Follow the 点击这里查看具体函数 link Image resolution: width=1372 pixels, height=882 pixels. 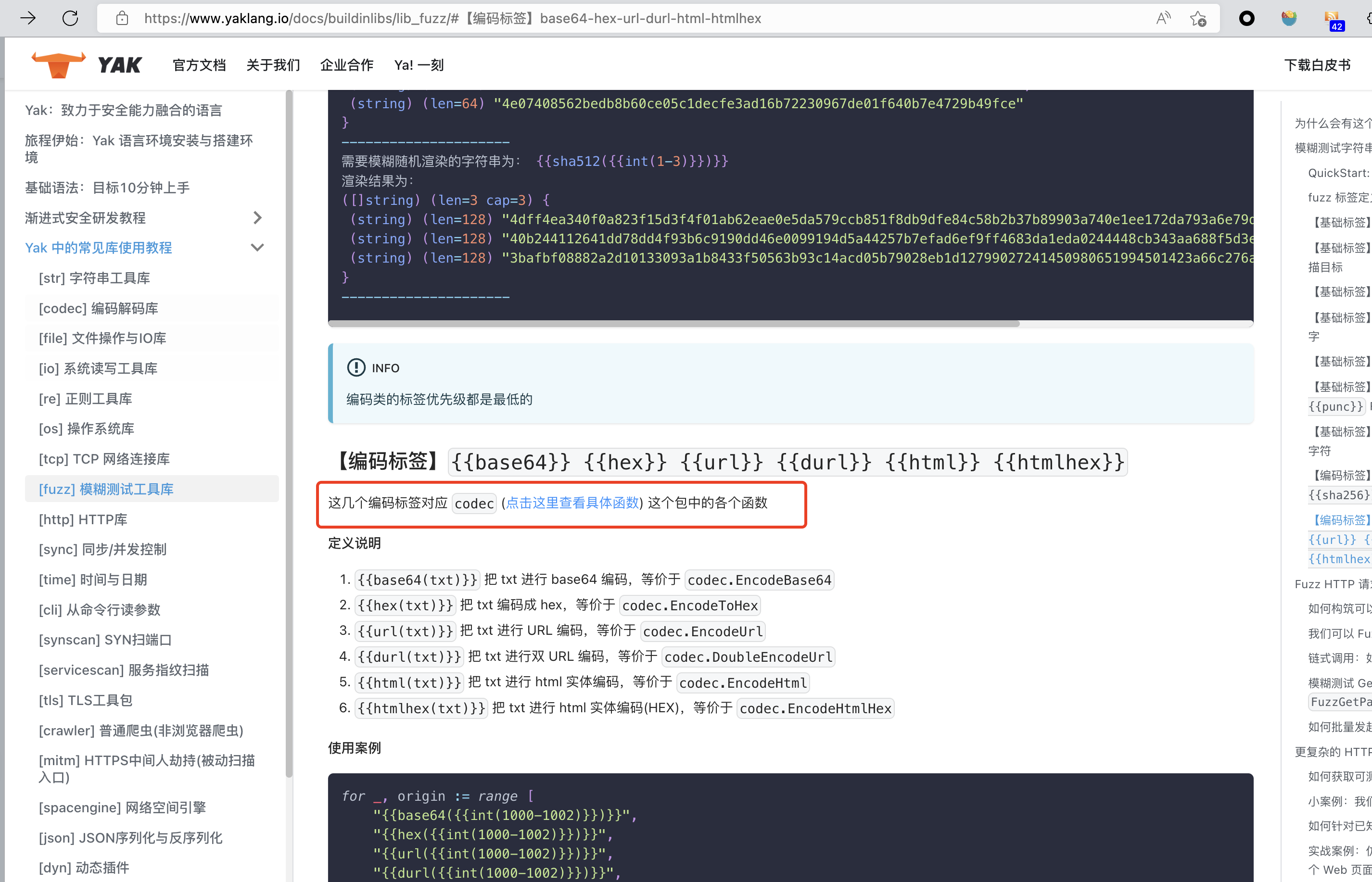coord(571,503)
